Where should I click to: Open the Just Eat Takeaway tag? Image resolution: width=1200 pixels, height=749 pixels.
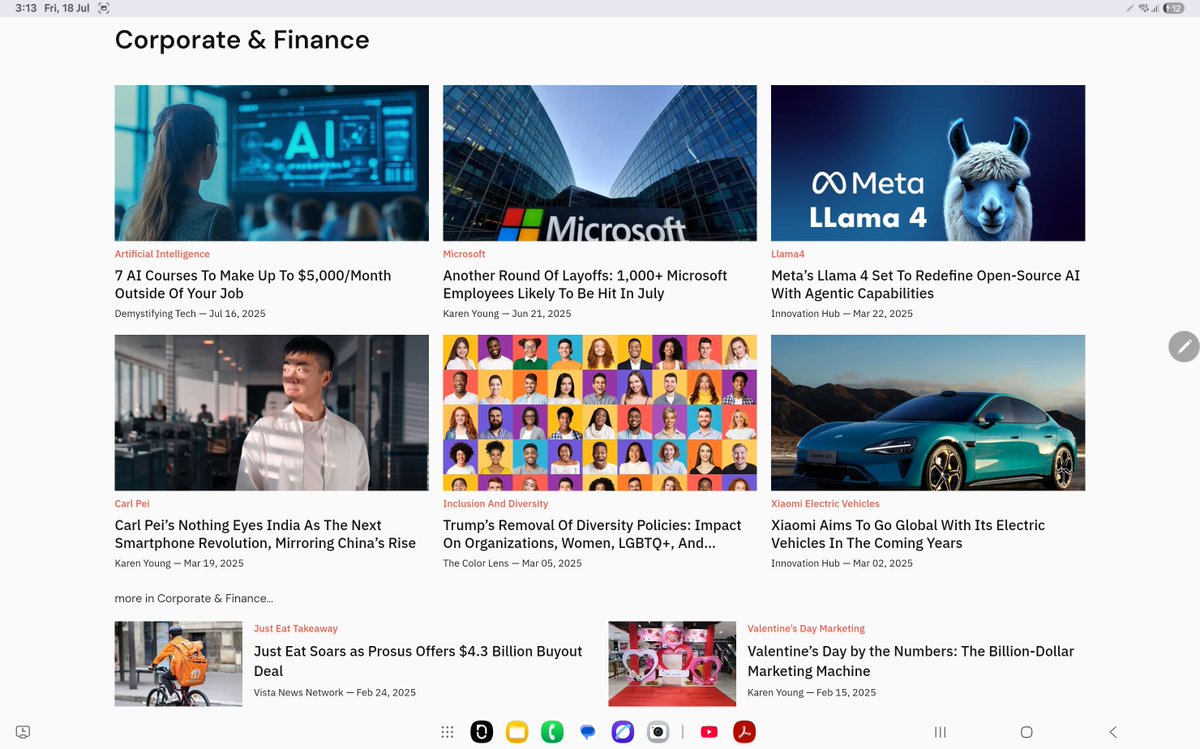296,629
